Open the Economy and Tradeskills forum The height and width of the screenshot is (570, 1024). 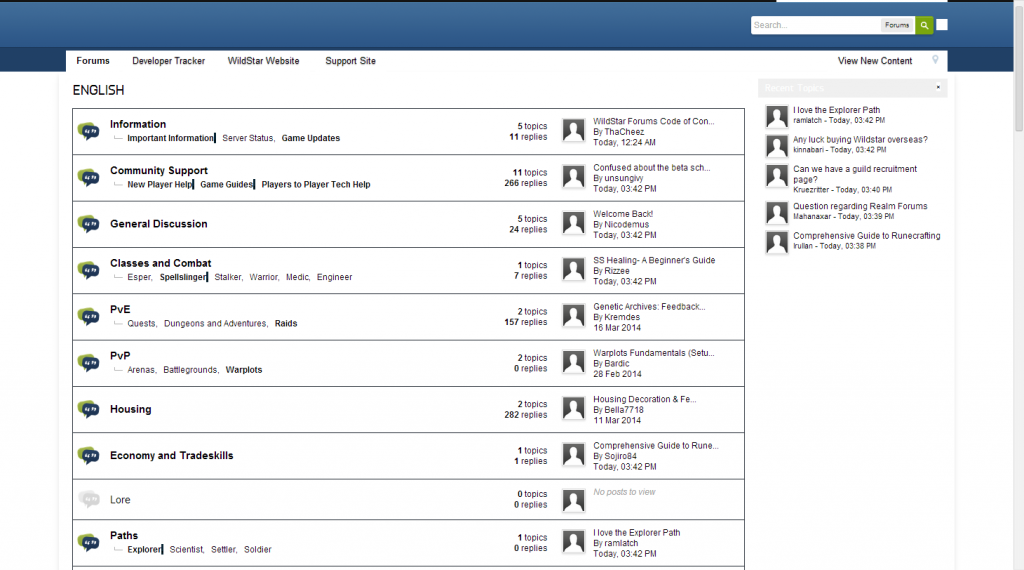[172, 456]
